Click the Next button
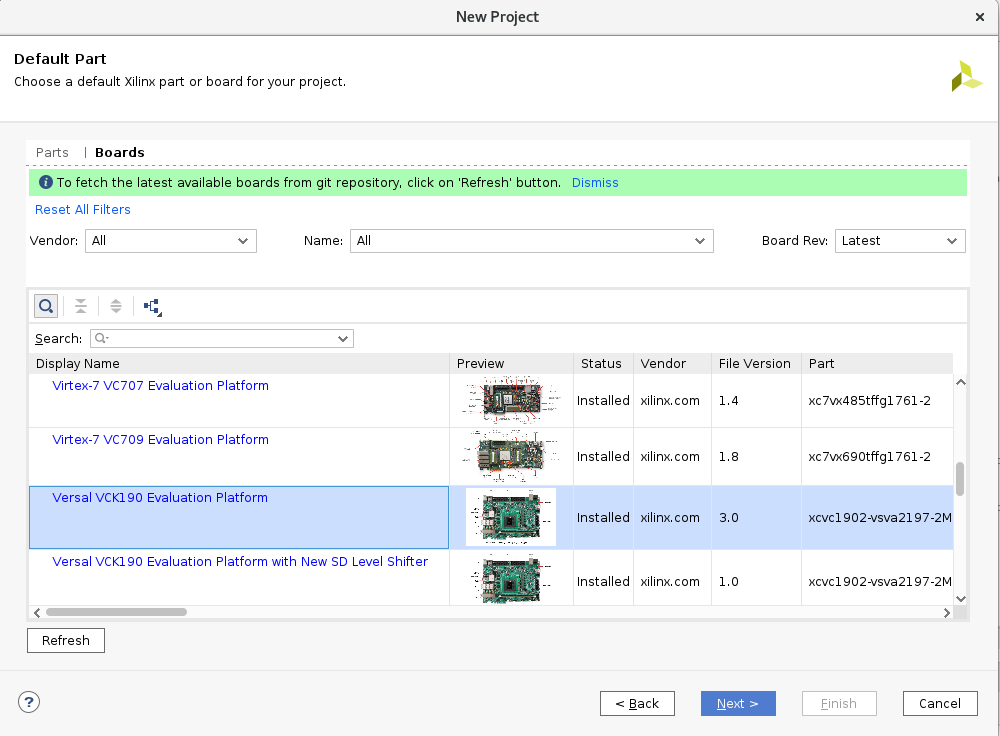This screenshot has width=1000, height=736. click(x=738, y=703)
